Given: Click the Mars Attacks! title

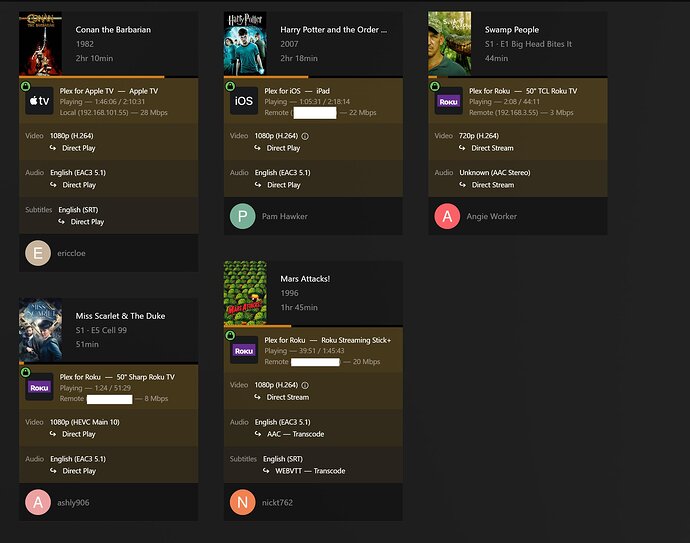Looking at the screenshot, I should (x=305, y=279).
